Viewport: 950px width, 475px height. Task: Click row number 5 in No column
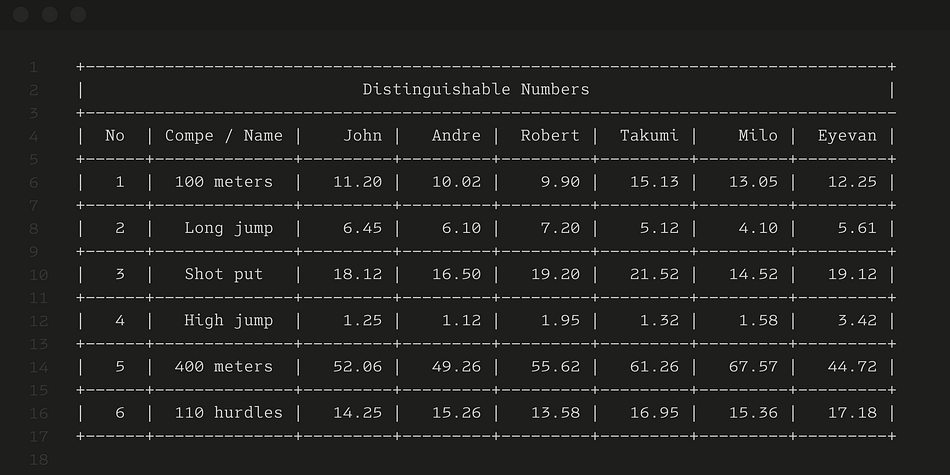(119, 367)
